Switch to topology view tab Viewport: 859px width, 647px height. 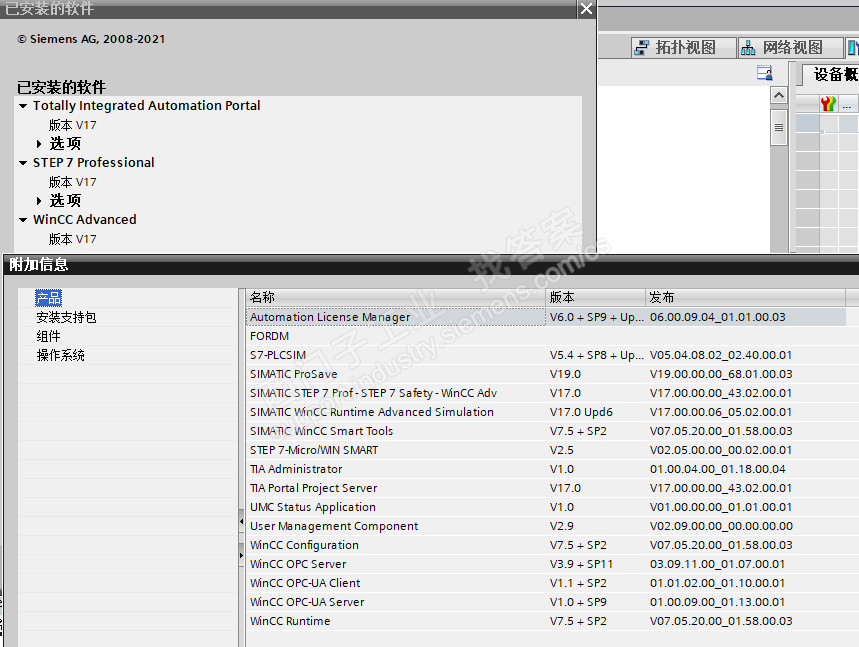click(x=683, y=48)
